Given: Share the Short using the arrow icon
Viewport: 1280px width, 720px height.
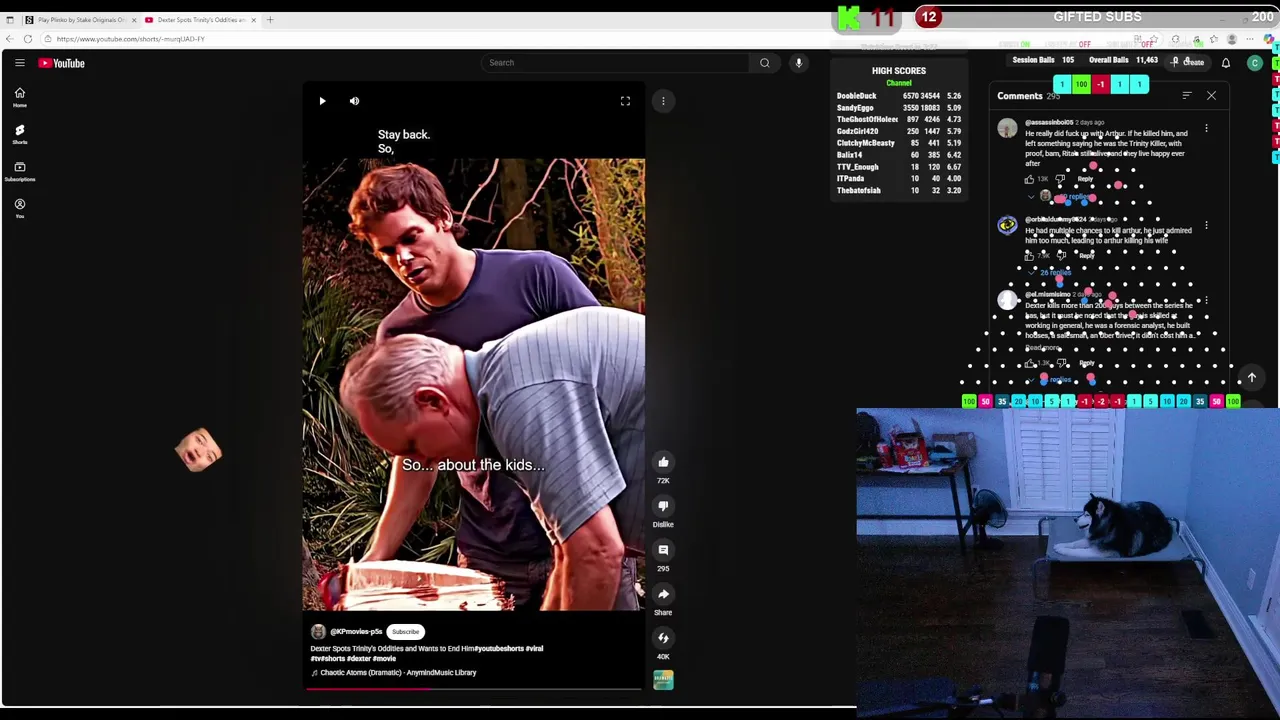Looking at the screenshot, I should (x=663, y=594).
